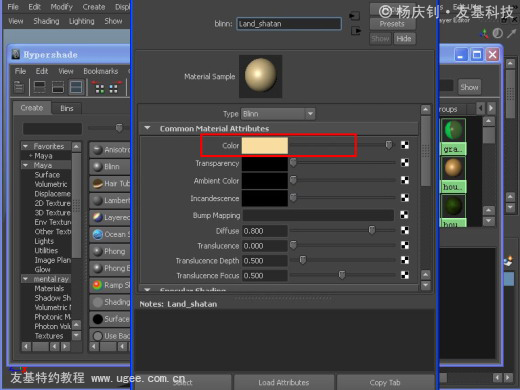
Task: Show top and bottom tabs in Hypershade
Action: (x=76, y=87)
